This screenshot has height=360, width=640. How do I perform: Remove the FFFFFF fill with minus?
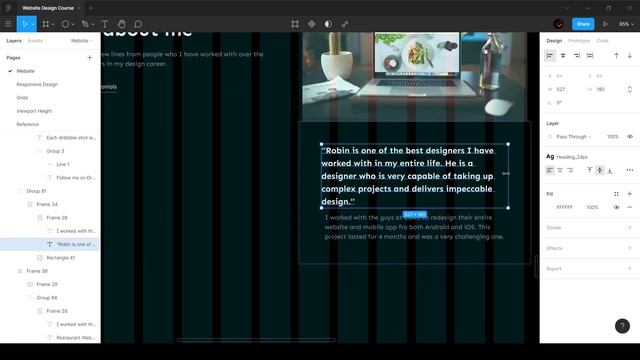pos(630,207)
